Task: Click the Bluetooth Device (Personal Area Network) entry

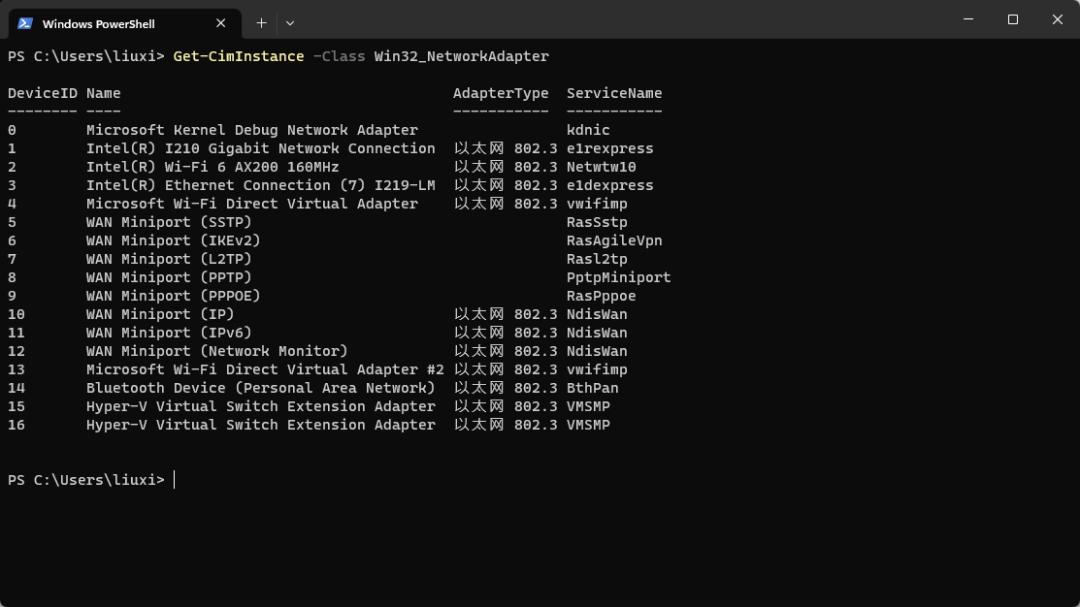Action: tap(260, 389)
